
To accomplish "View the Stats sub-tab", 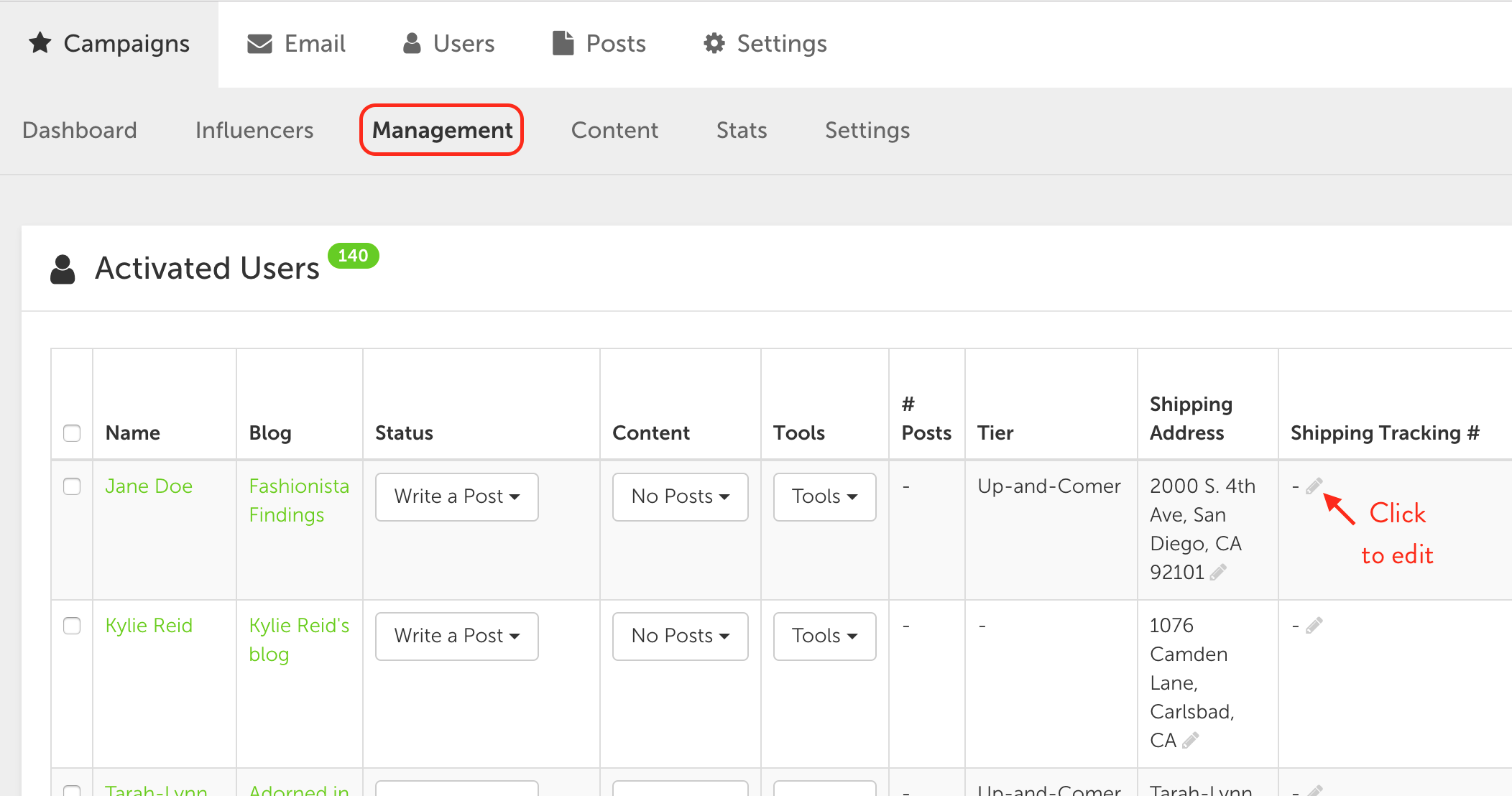I will click(x=742, y=130).
